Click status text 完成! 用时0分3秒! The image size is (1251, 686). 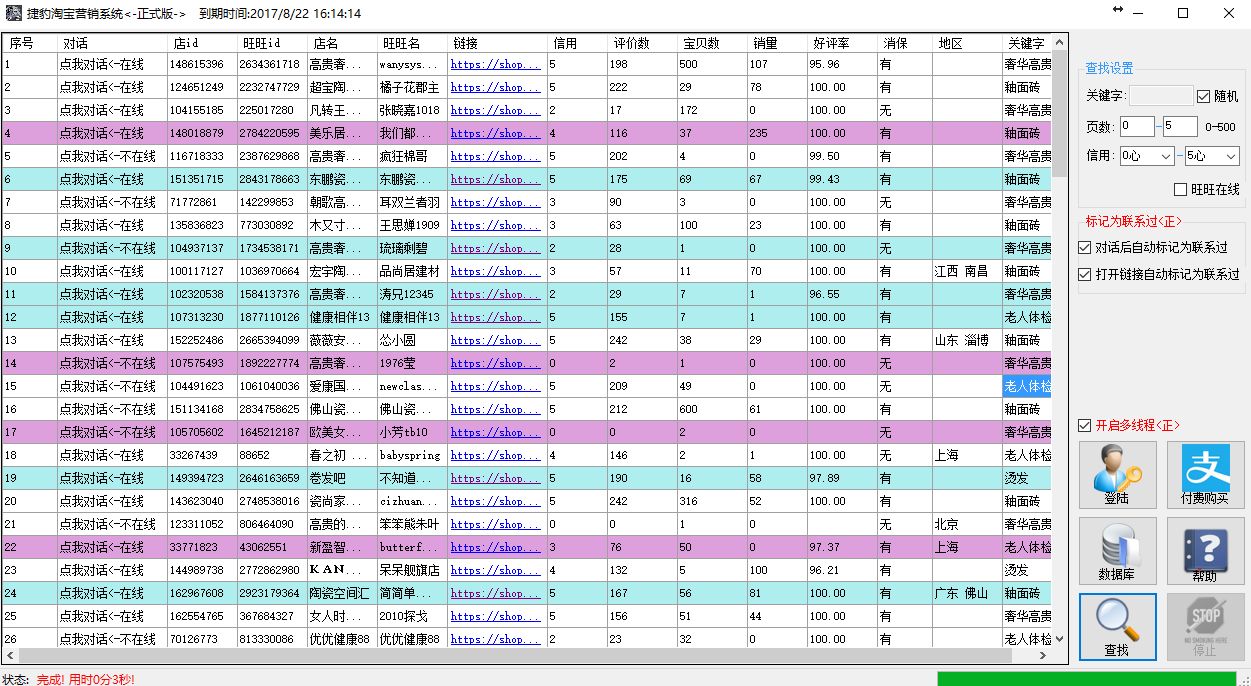[85, 679]
